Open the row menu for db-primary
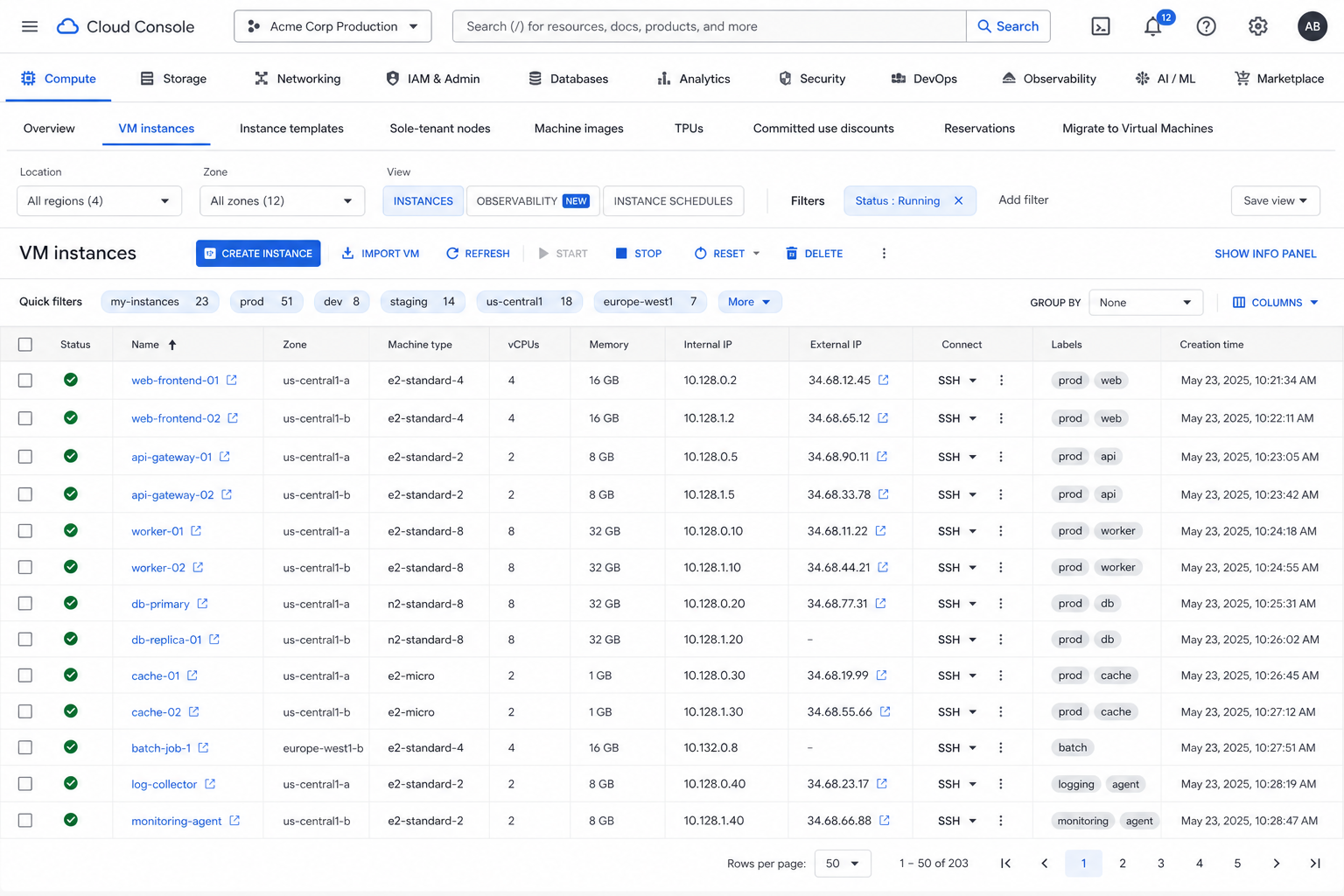This screenshot has height=896, width=1344. point(1001,604)
